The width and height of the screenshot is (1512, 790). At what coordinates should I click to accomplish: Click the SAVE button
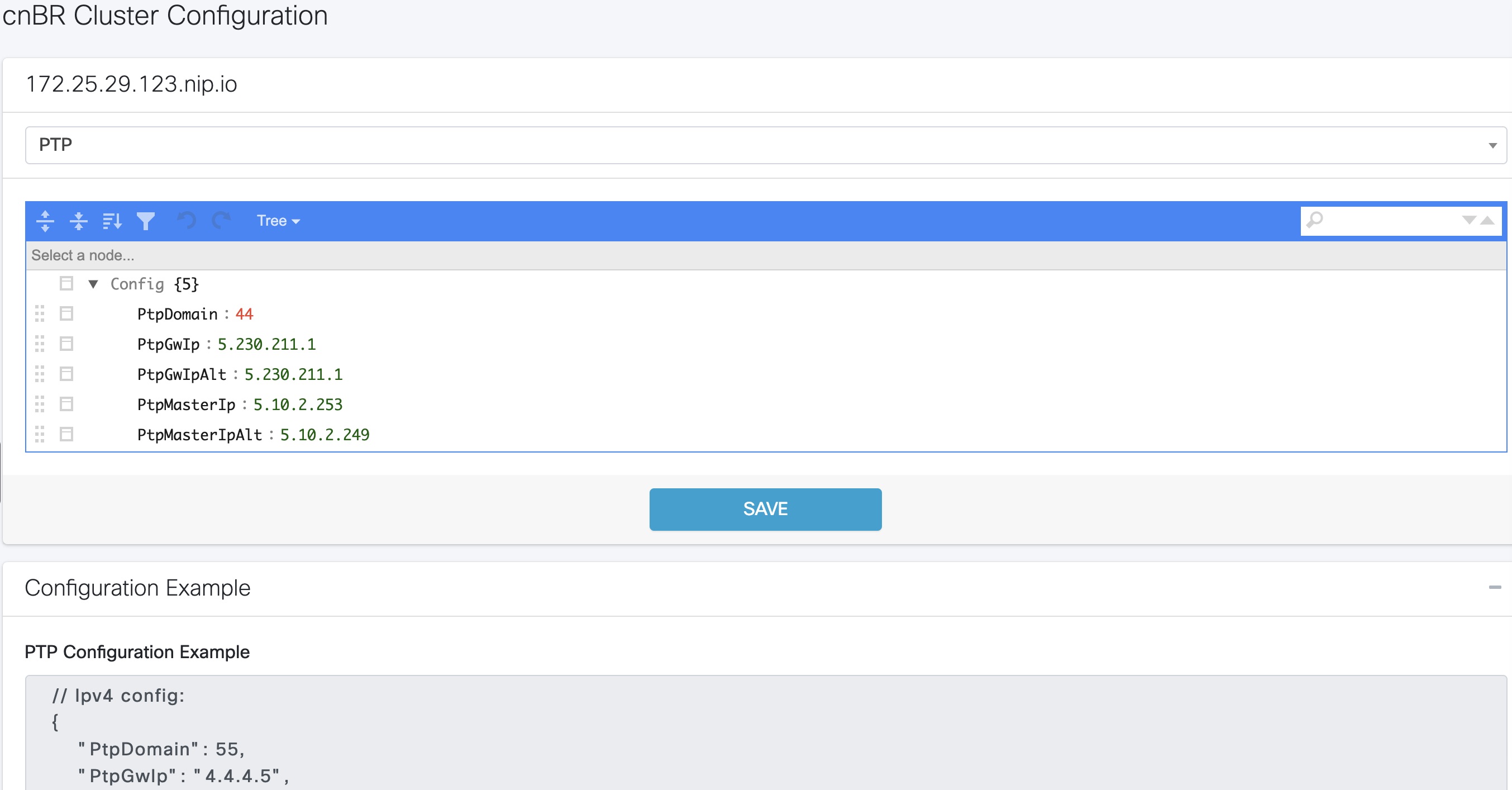(x=765, y=509)
